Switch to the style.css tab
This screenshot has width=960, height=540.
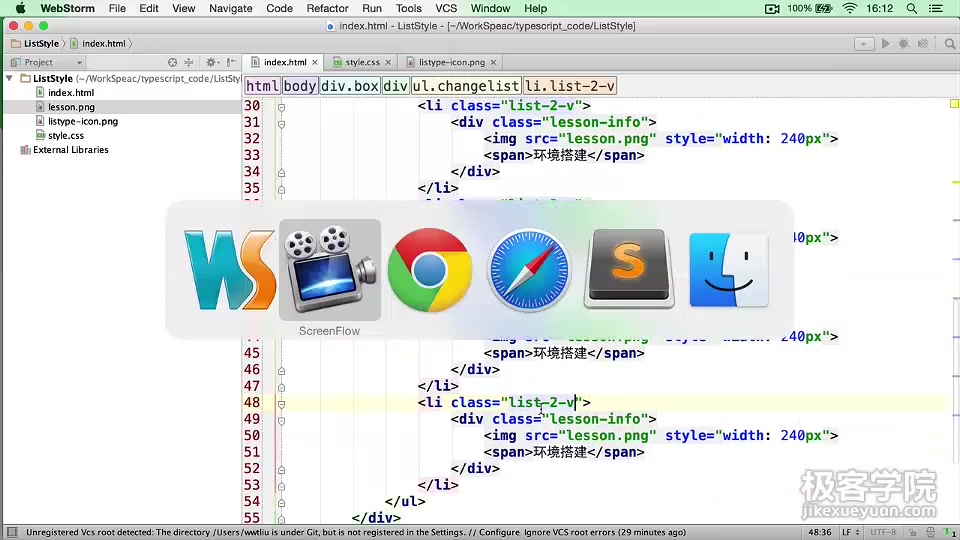tap(362, 62)
